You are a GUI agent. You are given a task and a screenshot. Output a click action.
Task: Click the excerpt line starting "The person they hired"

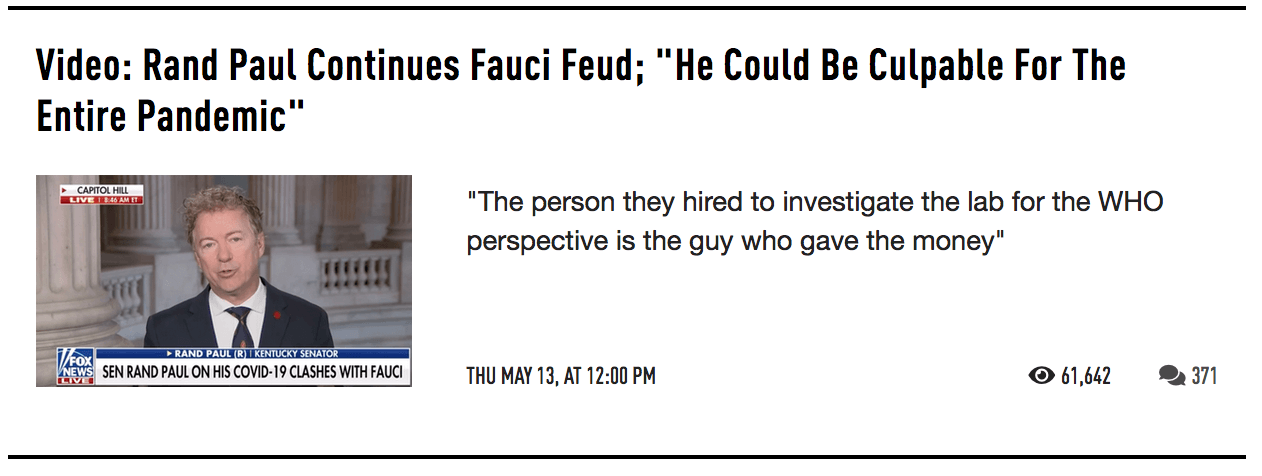point(815,202)
